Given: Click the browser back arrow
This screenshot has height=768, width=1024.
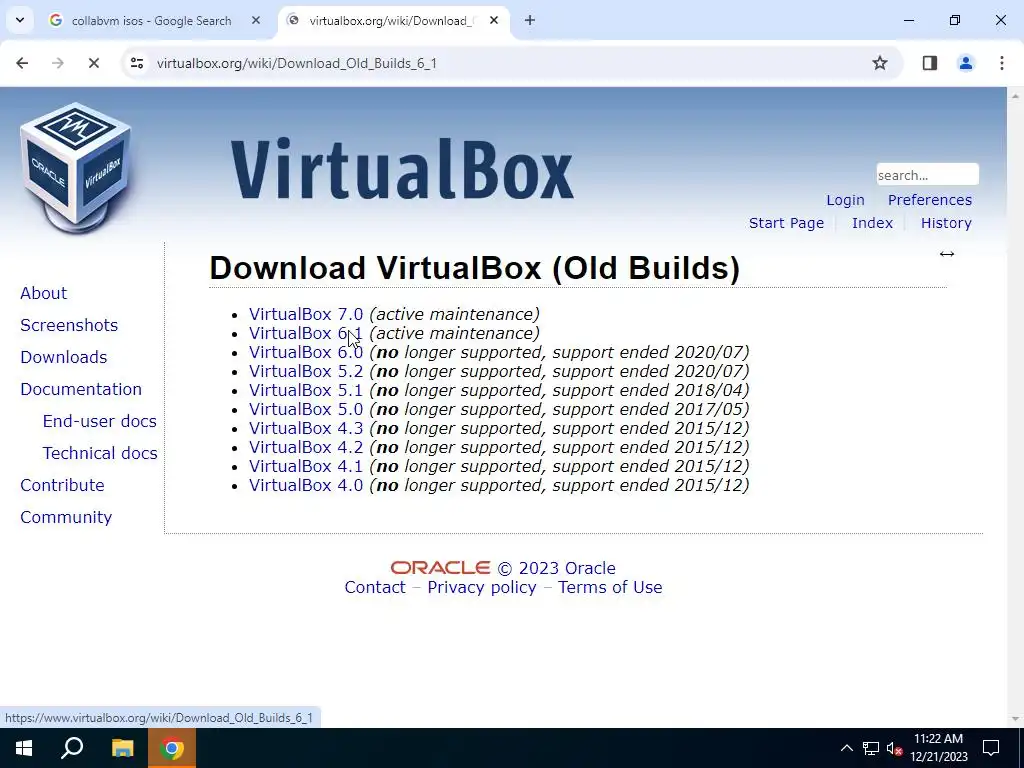Looking at the screenshot, I should pos(22,63).
